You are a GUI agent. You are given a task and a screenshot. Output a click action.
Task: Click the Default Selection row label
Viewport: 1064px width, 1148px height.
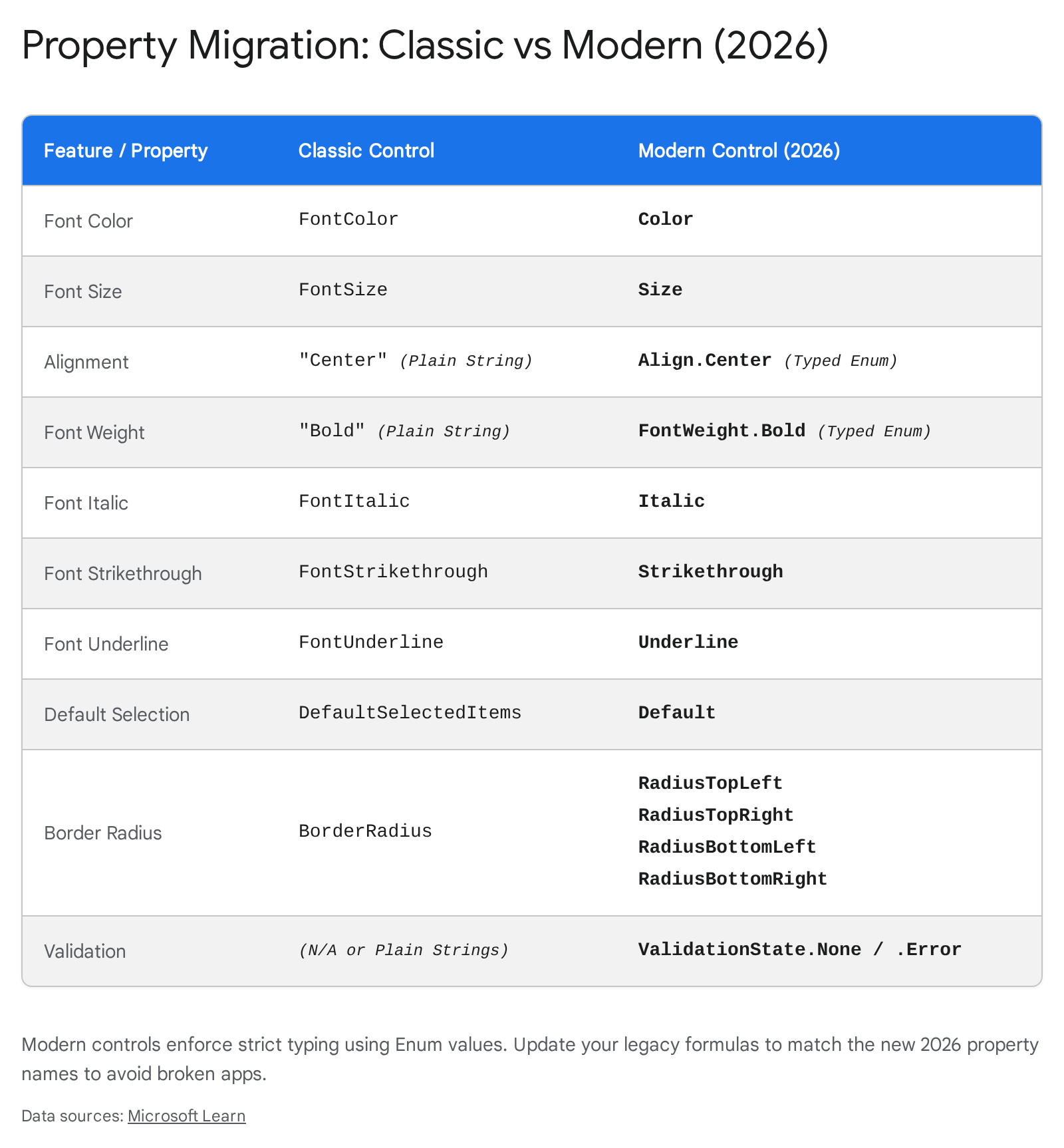point(117,714)
